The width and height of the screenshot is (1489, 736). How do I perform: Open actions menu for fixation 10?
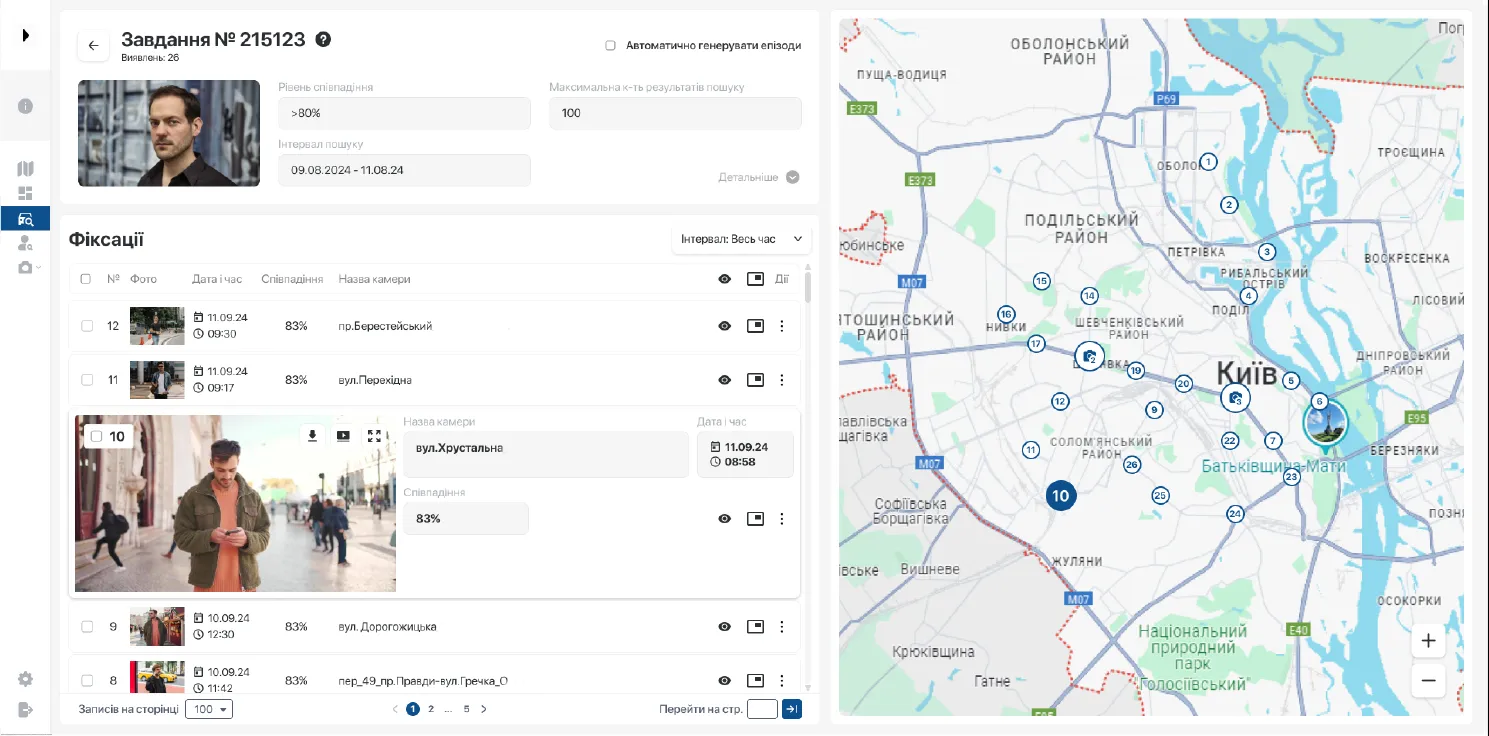pyautogui.click(x=782, y=519)
